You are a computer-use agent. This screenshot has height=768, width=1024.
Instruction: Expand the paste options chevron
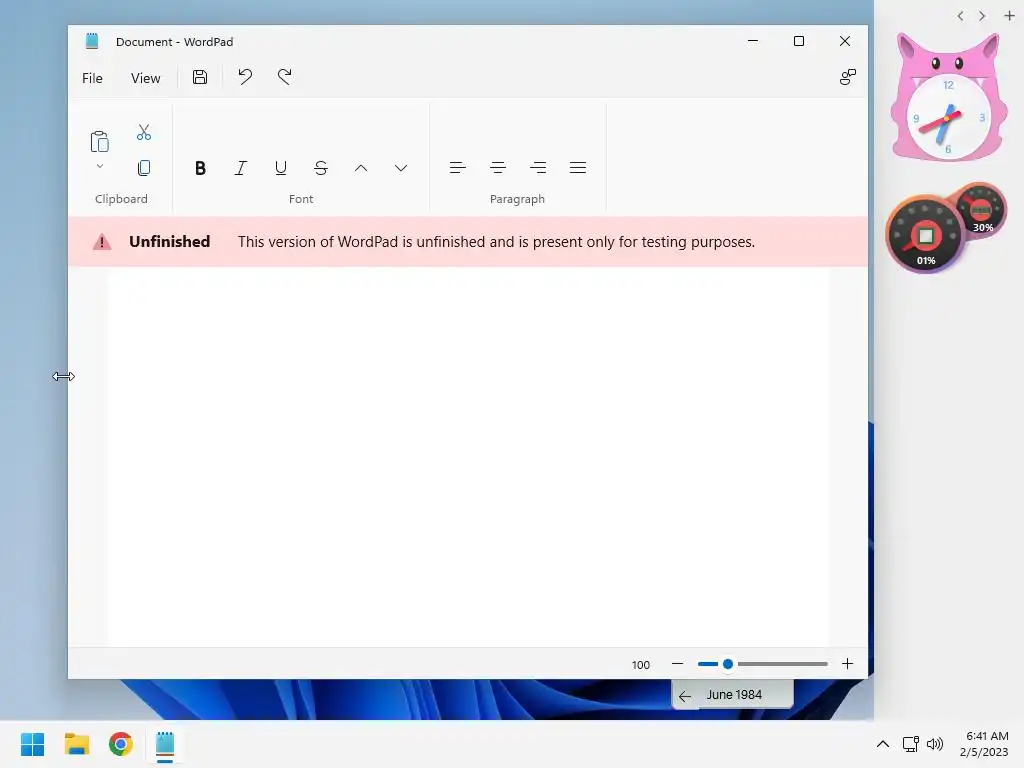(x=100, y=166)
